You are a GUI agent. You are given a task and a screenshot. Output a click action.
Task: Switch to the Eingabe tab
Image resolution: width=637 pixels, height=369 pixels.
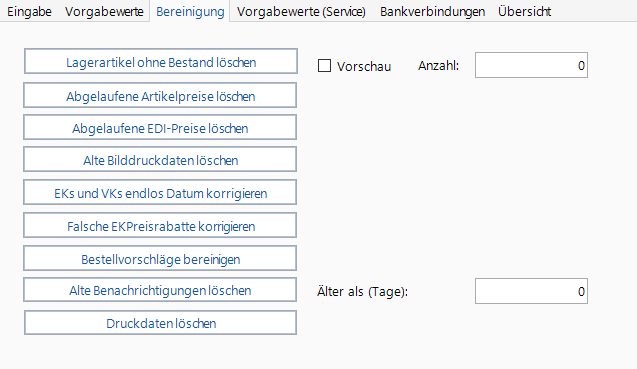pyautogui.click(x=29, y=11)
